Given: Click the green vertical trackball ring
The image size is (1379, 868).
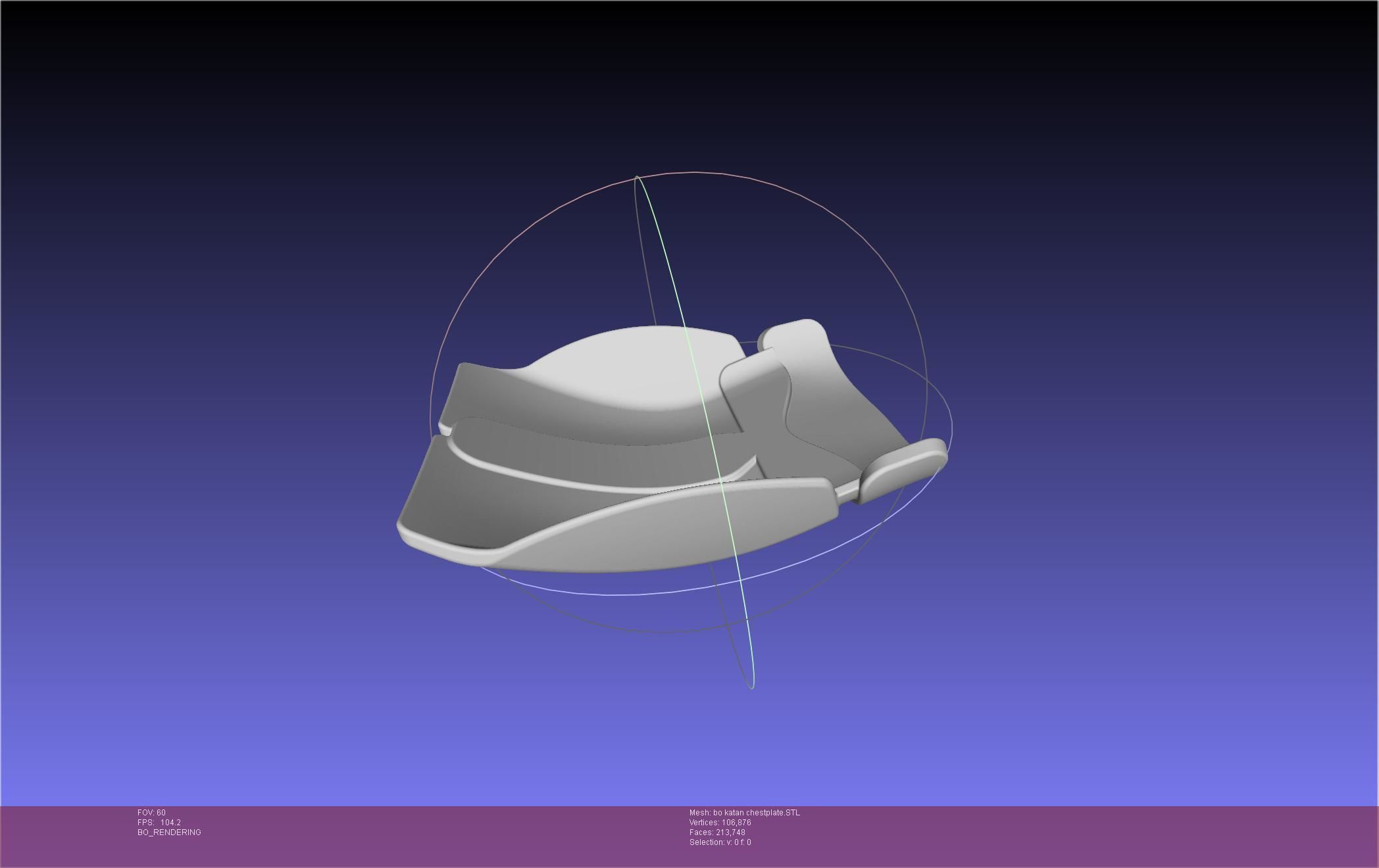Looking at the screenshot, I should pyautogui.click(x=668, y=263).
